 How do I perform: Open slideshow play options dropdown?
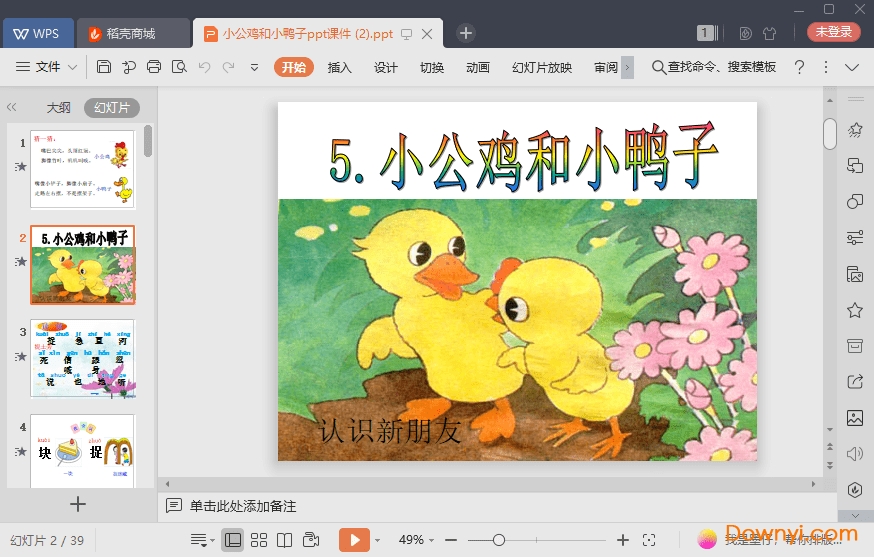[377, 540]
